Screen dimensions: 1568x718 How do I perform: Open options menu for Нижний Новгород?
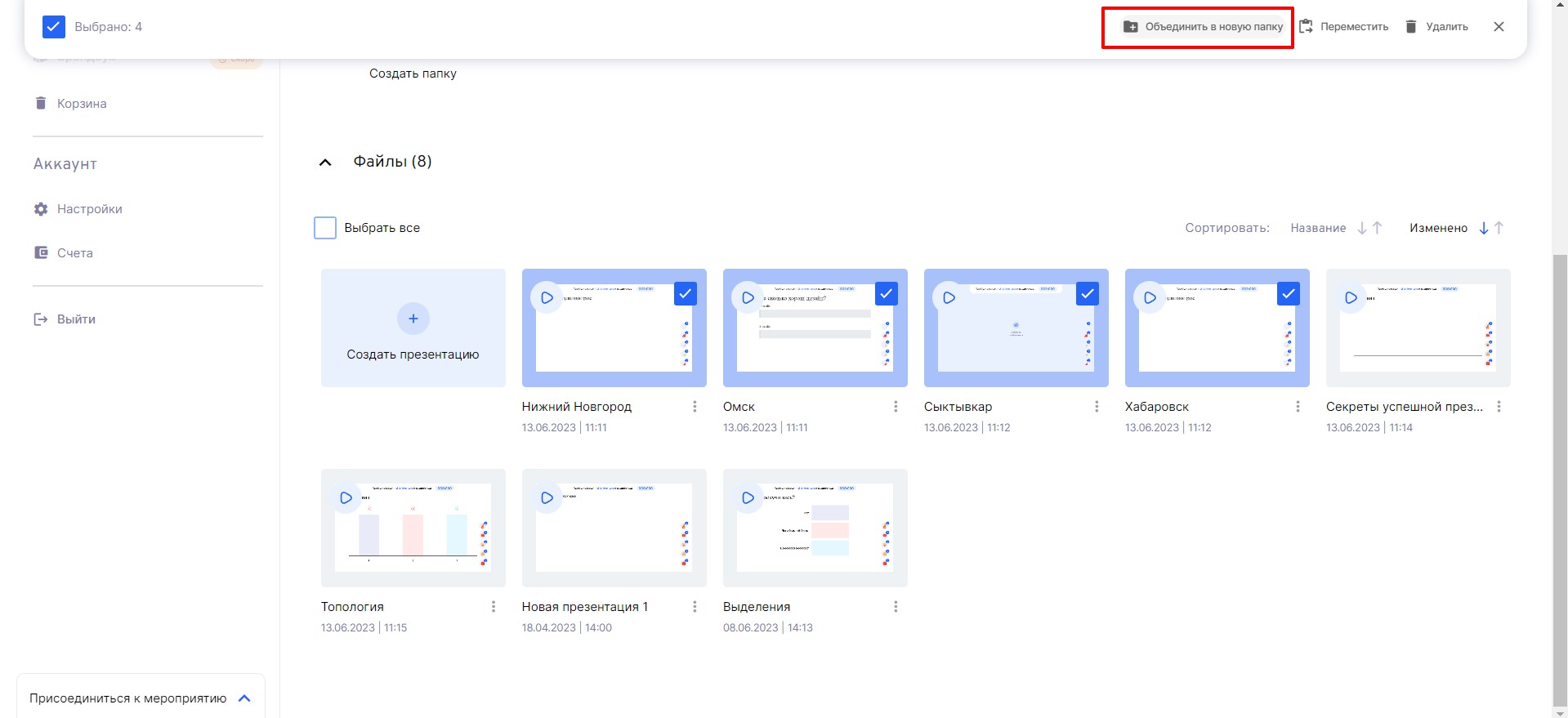695,407
